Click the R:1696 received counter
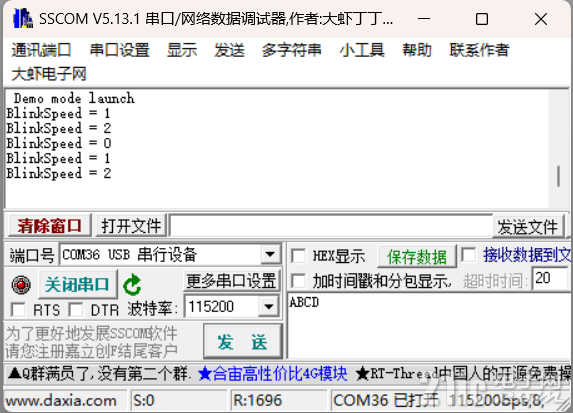573x413 pixels. click(258, 401)
